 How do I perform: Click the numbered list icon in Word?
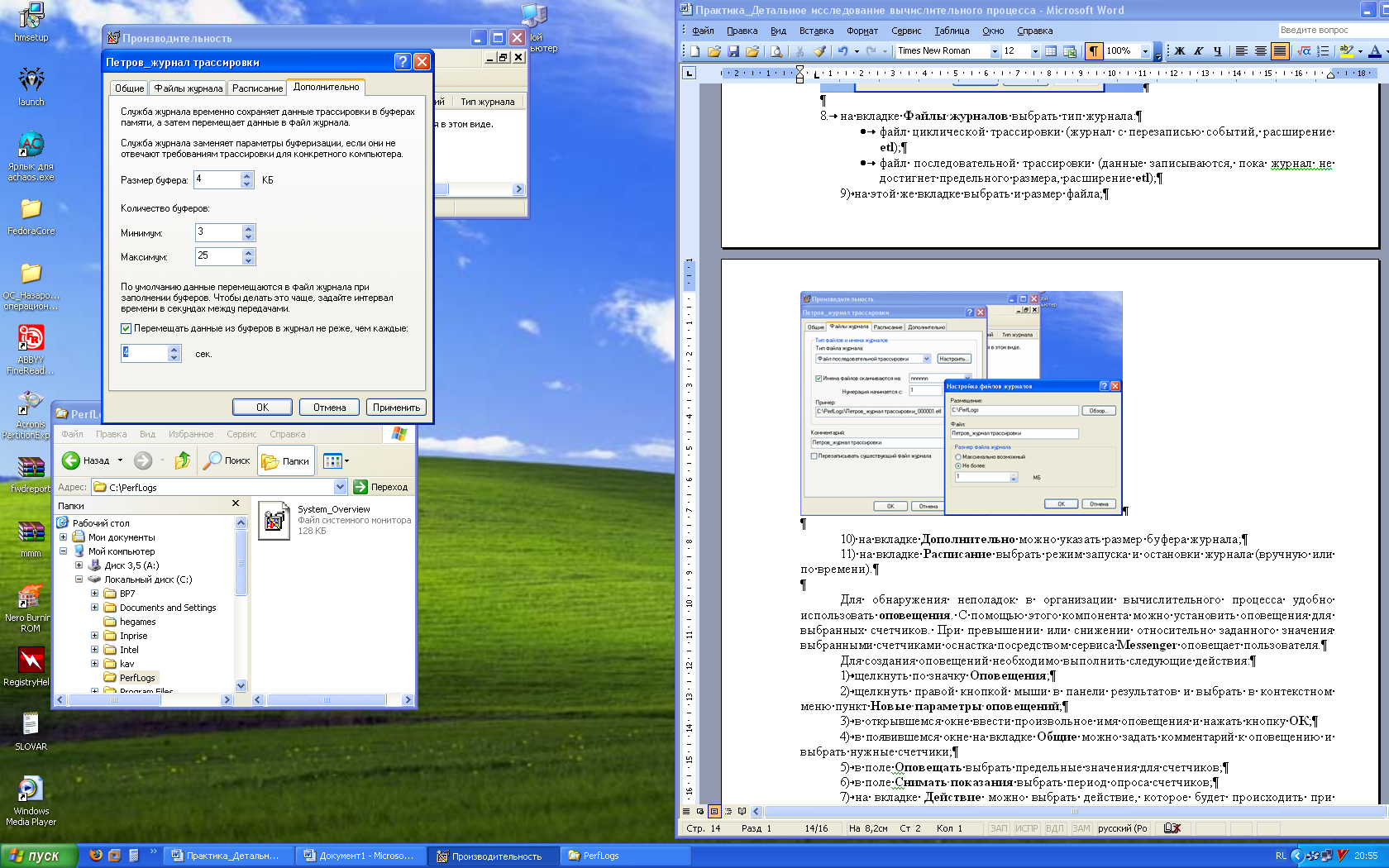point(1323,51)
